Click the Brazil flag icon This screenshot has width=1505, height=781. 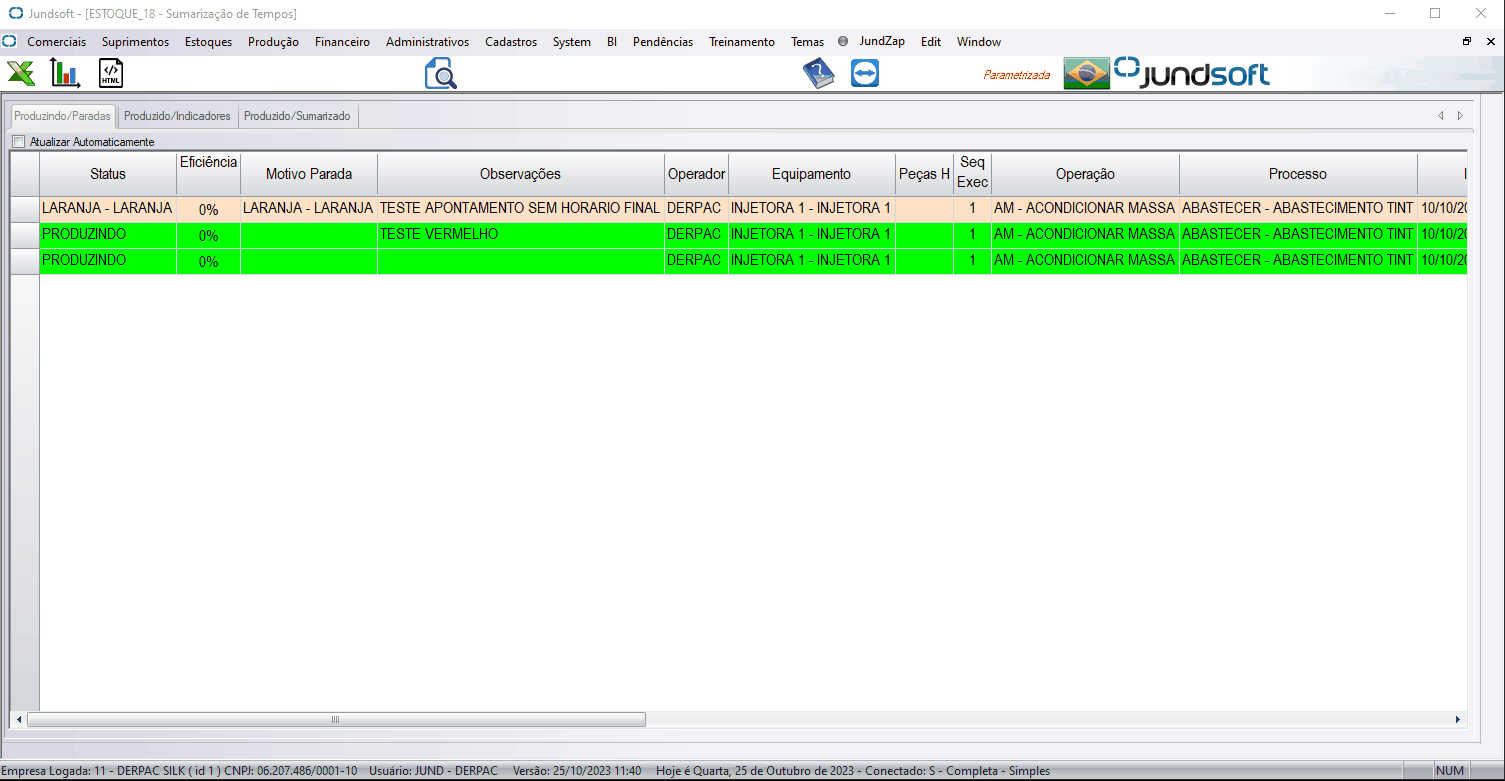click(1087, 73)
